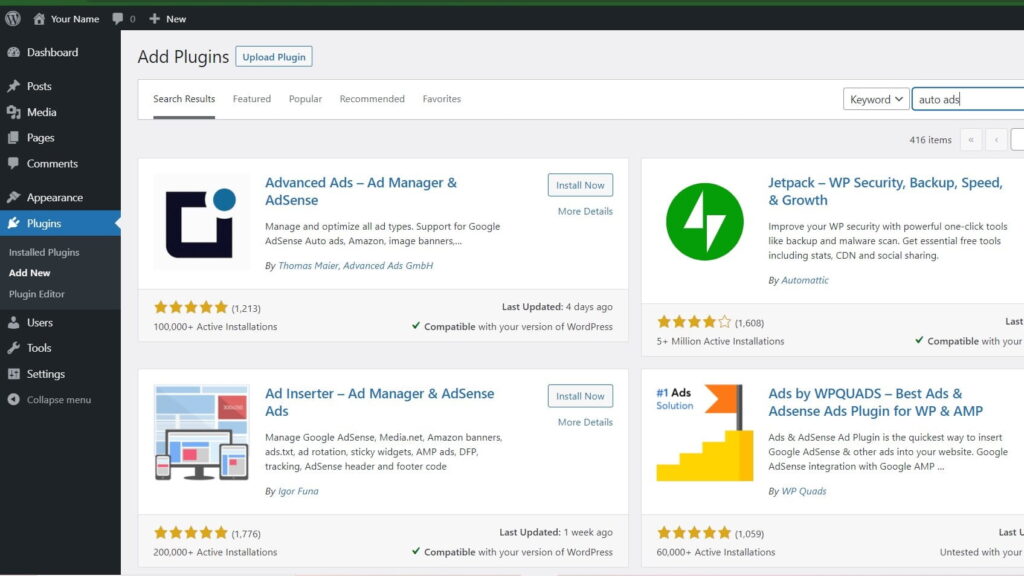Open author link WP Quads
Viewport: 1024px width, 576px height.
click(x=804, y=491)
